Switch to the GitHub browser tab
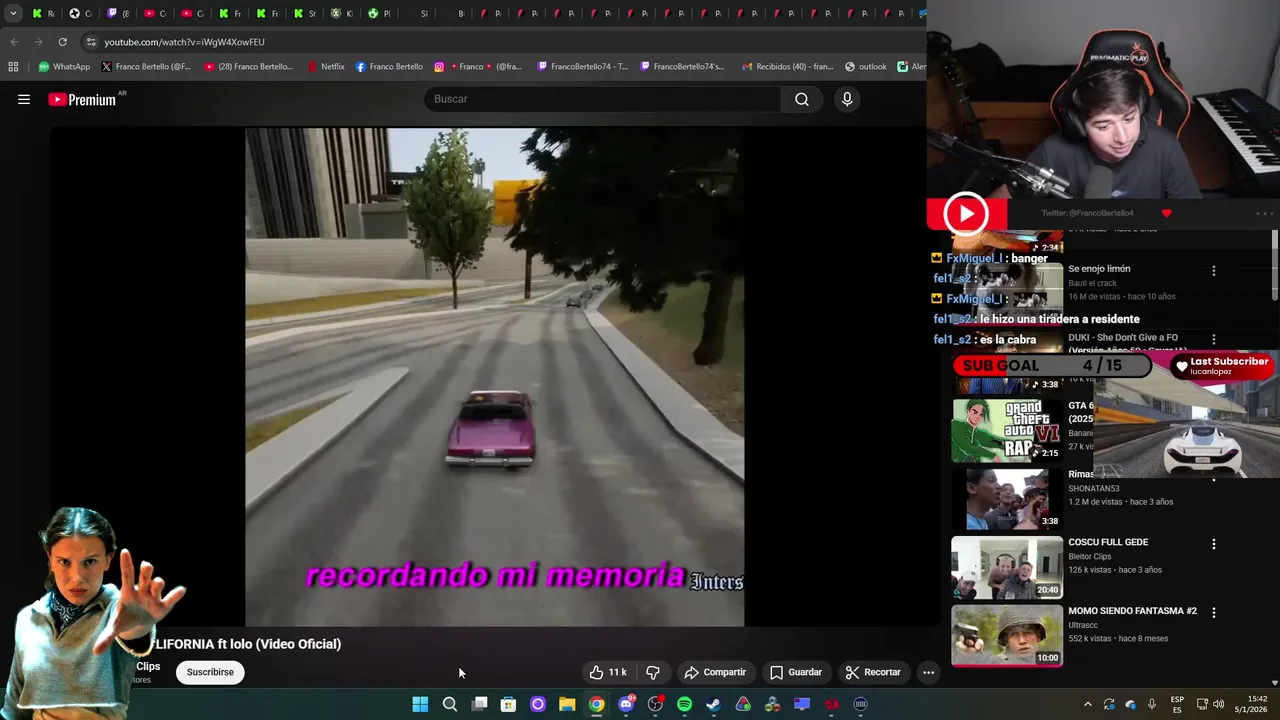This screenshot has height=720, width=1280. [x=80, y=13]
